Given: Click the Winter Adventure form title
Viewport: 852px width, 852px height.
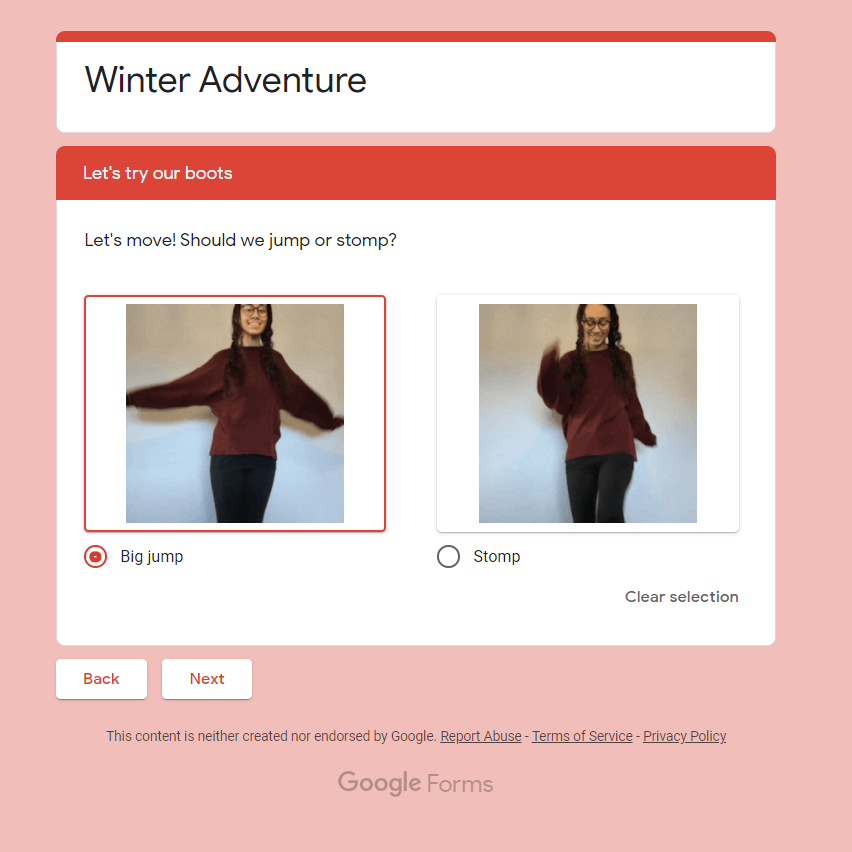Looking at the screenshot, I should pyautogui.click(x=225, y=80).
